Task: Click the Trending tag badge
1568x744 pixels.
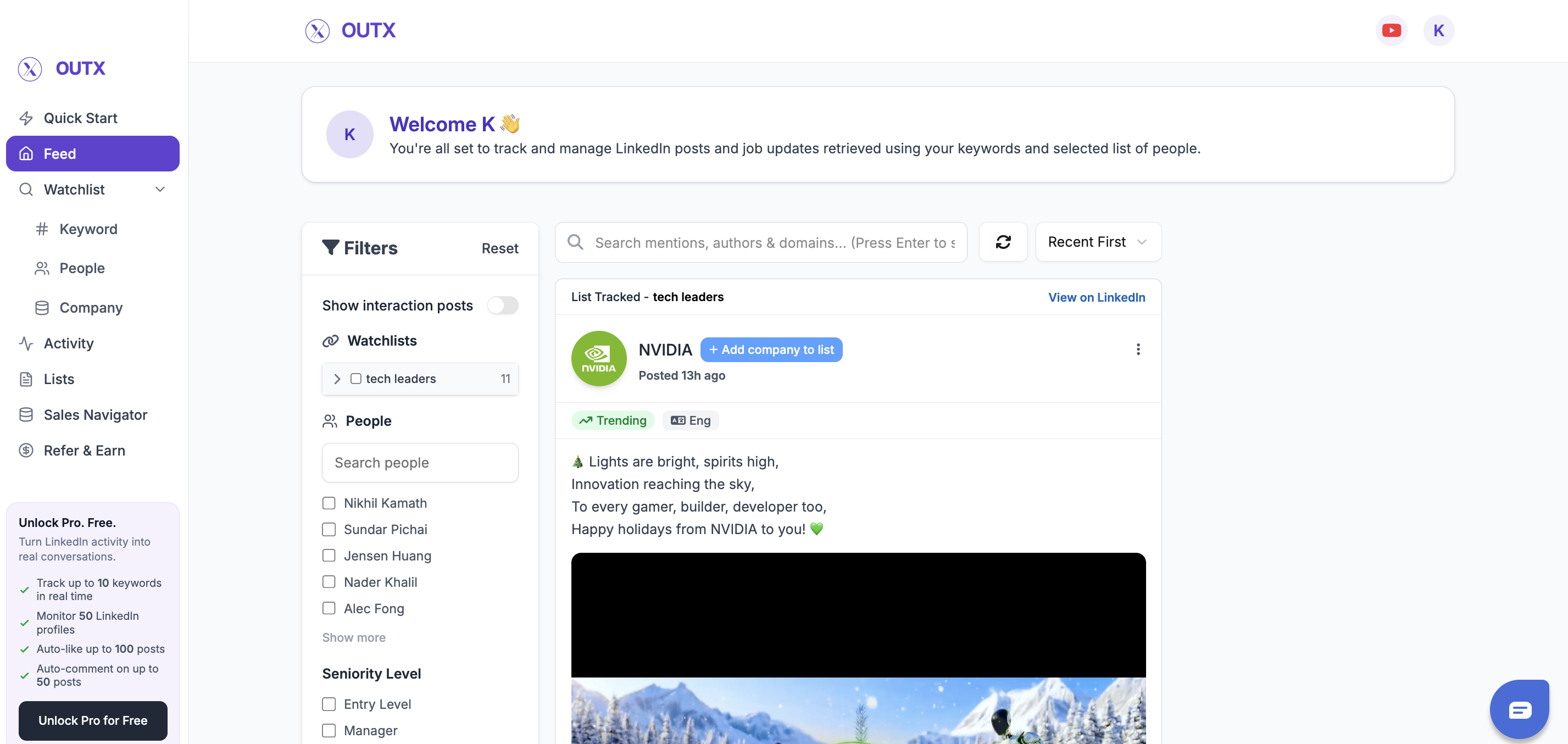Action: [x=613, y=421]
